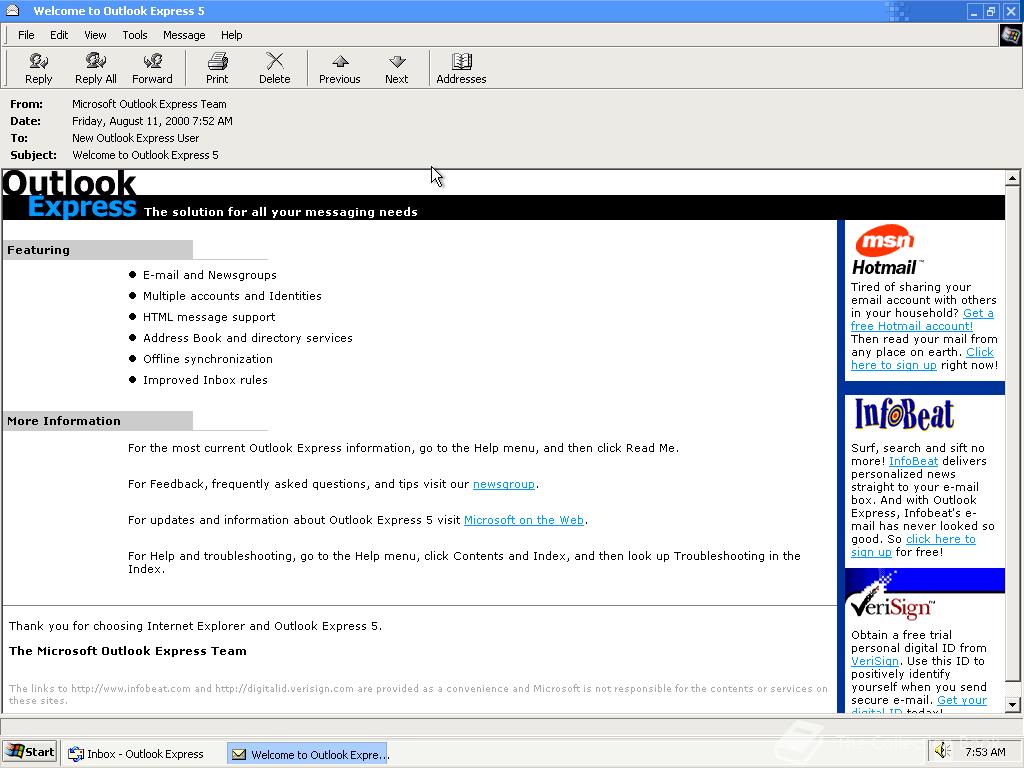
Task: Click the Hotmail 'Click here to sign up' link
Action: tap(893, 365)
